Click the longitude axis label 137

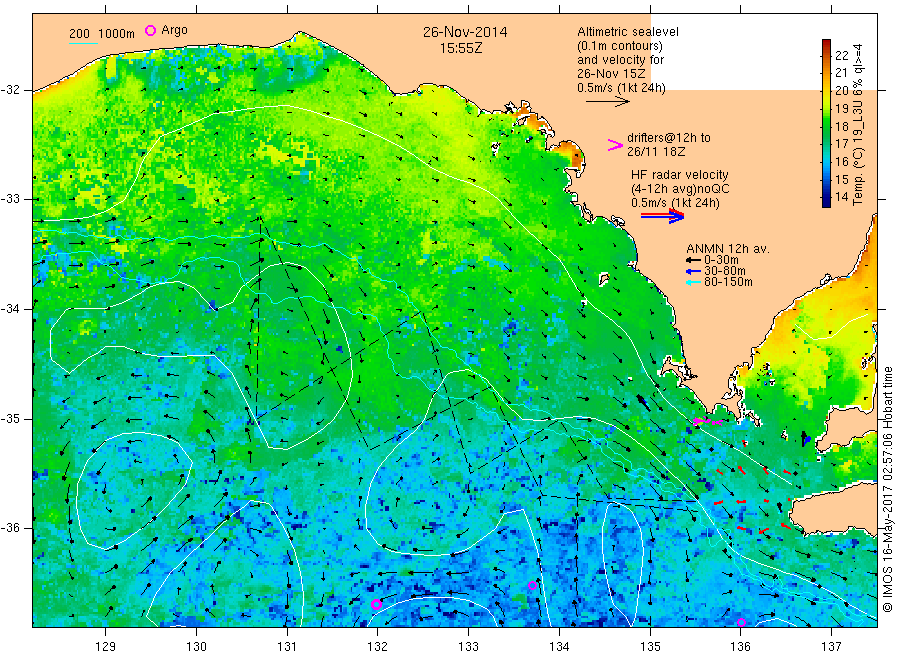(x=831, y=647)
